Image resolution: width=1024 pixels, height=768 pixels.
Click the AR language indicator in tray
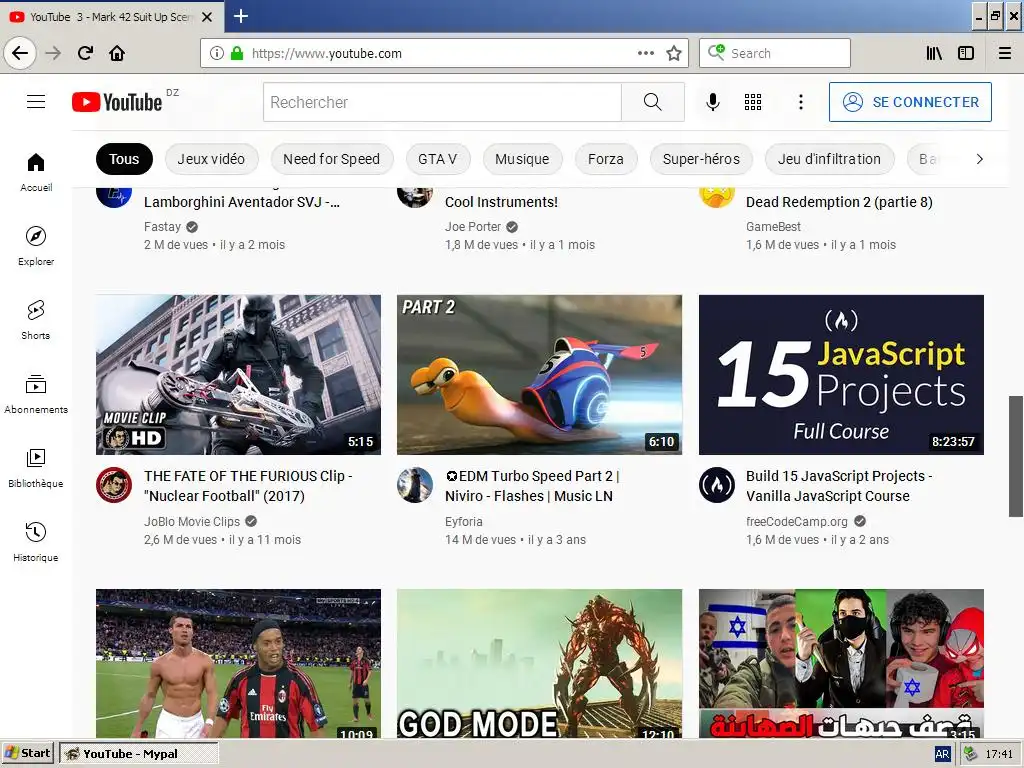pos(942,754)
